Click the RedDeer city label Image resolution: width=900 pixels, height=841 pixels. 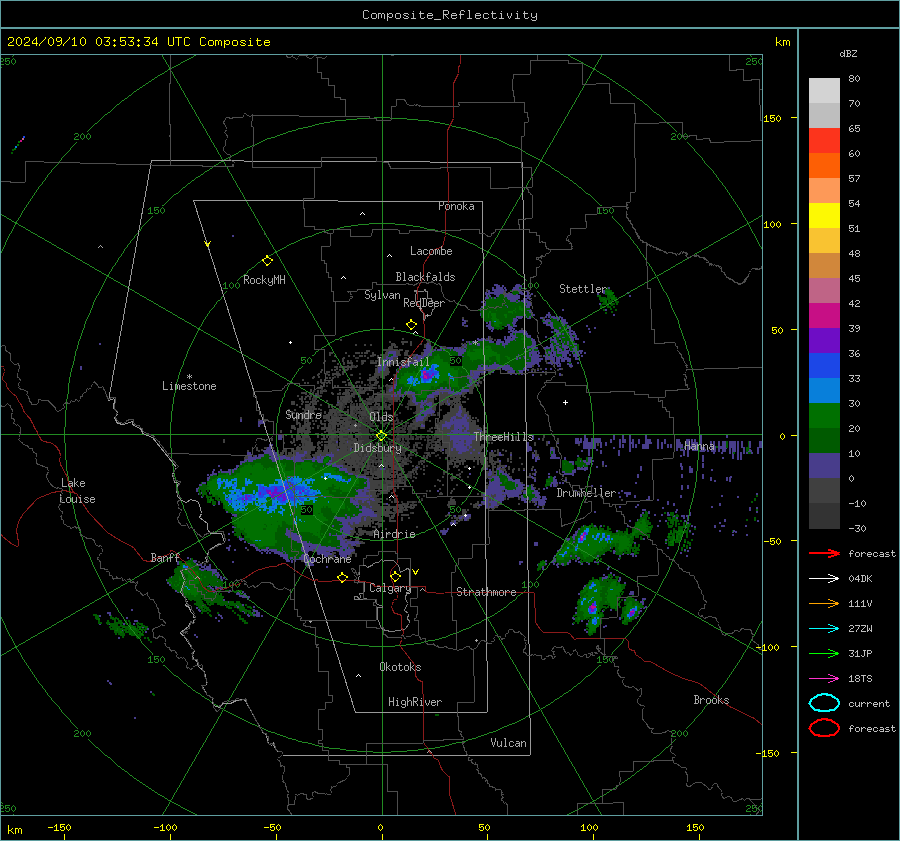click(424, 303)
